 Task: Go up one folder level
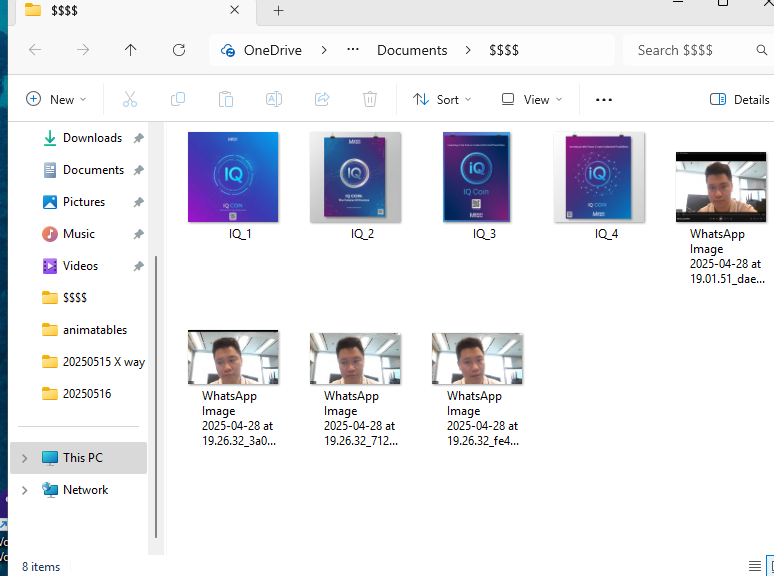[x=131, y=50]
